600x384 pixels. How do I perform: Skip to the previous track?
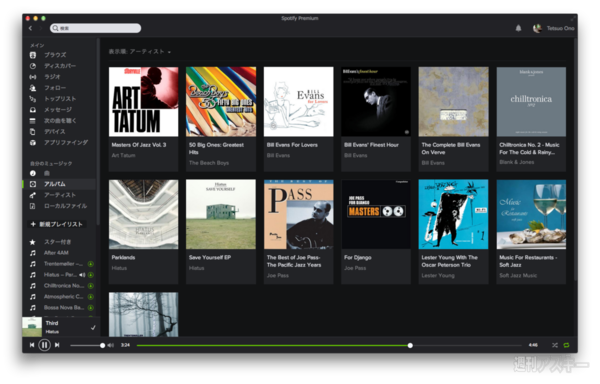pos(32,345)
